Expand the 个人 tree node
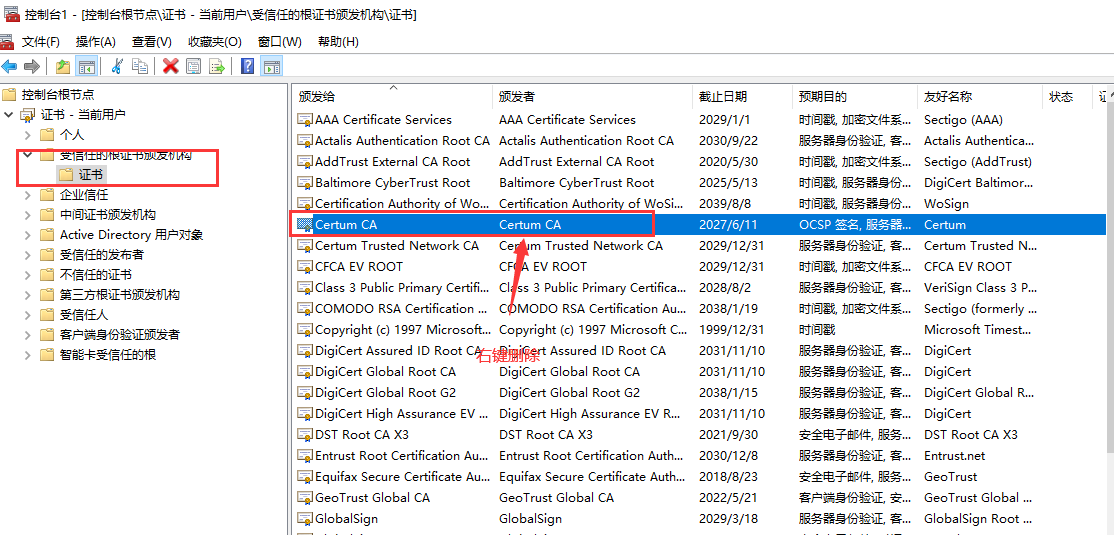The image size is (1114, 535). [28, 134]
